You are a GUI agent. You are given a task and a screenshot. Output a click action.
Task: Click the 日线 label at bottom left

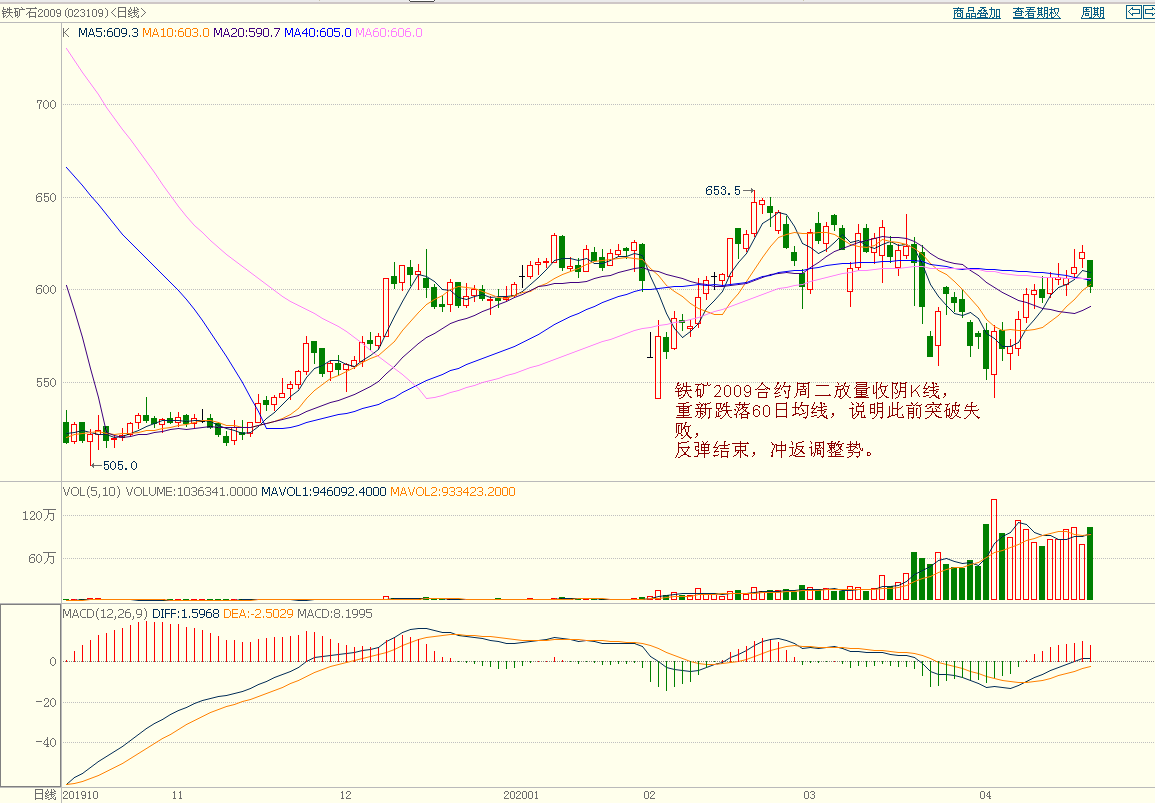[x=45, y=794]
